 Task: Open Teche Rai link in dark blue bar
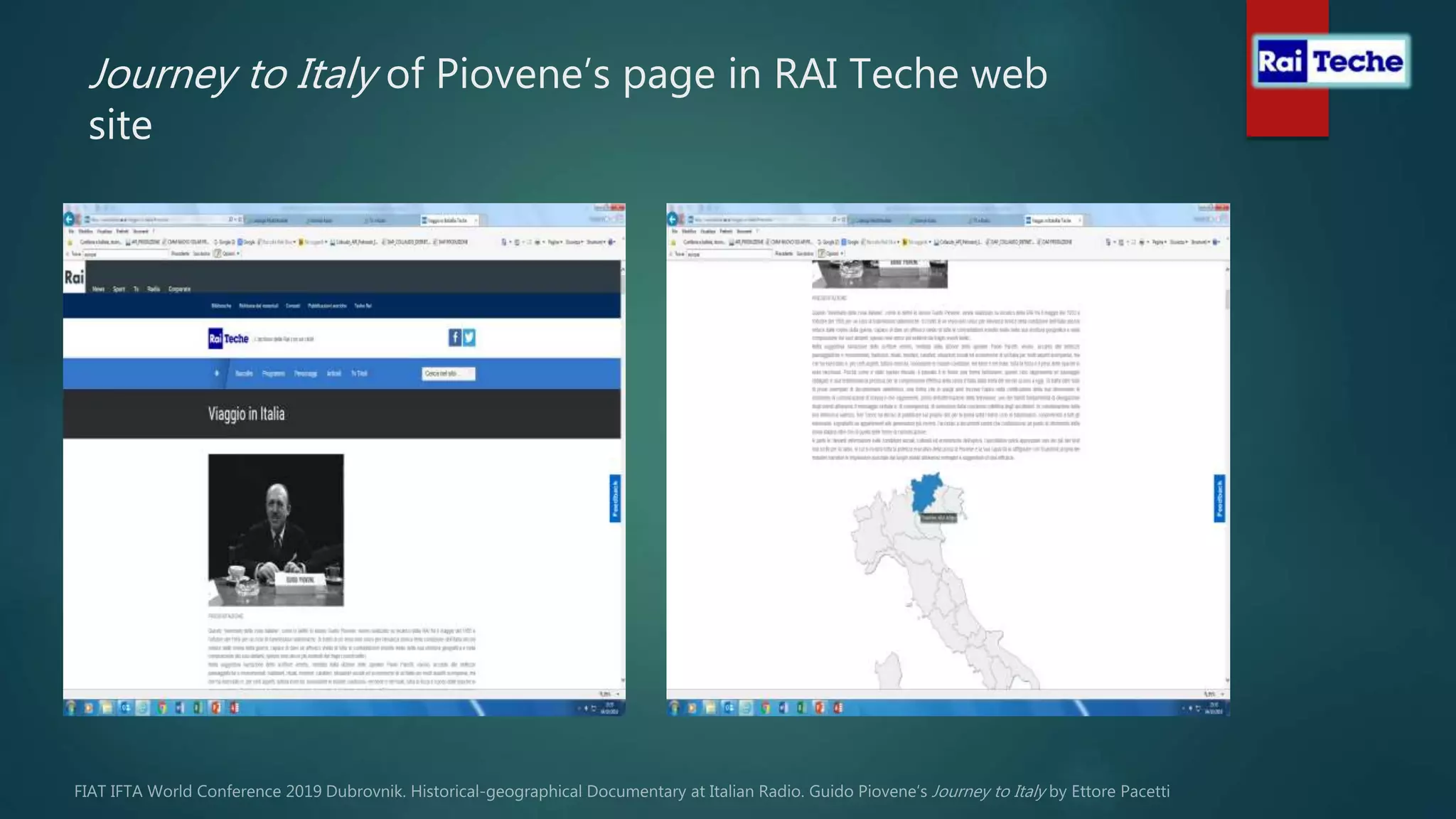point(363,306)
